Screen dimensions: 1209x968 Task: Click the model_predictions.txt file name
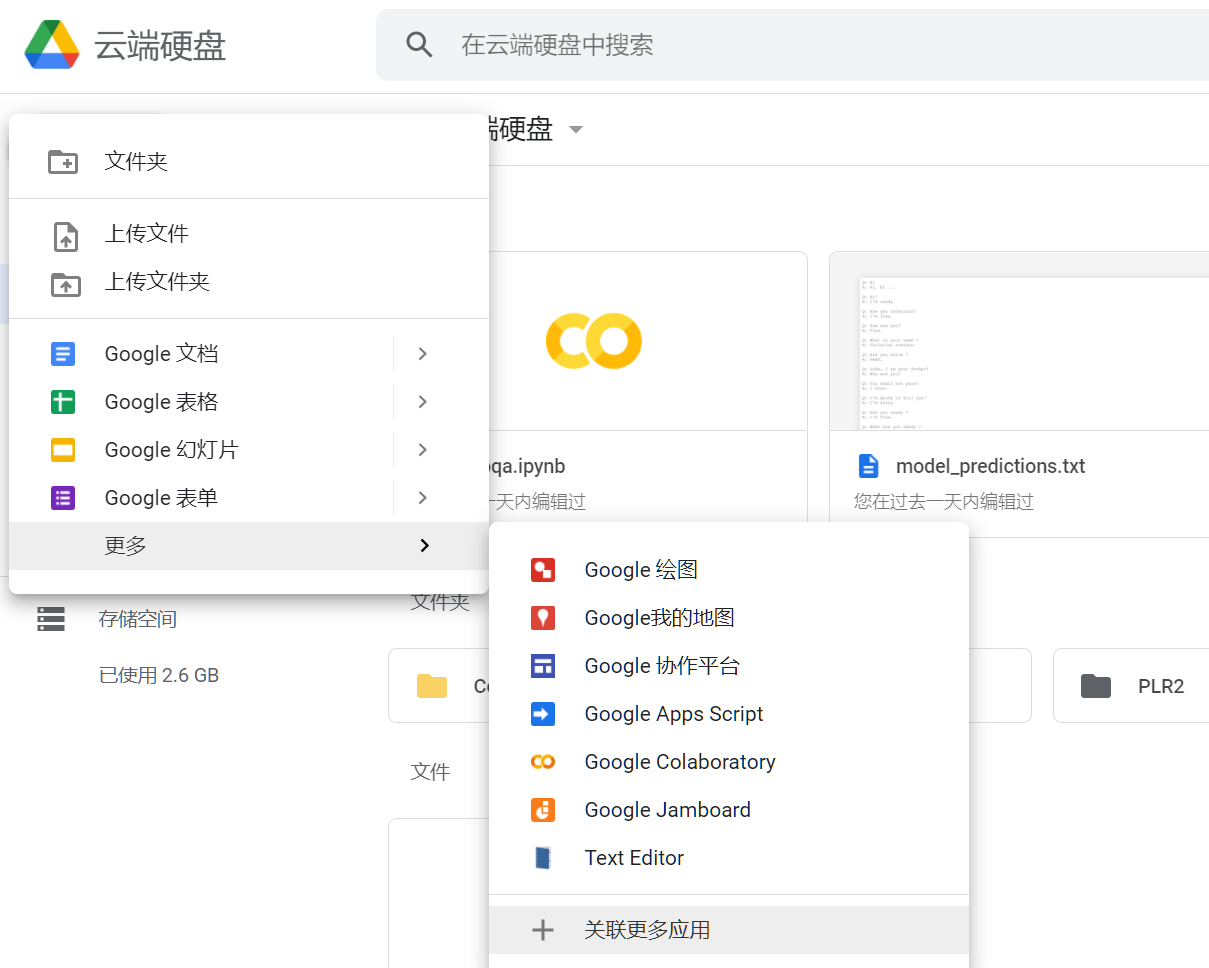tap(990, 466)
